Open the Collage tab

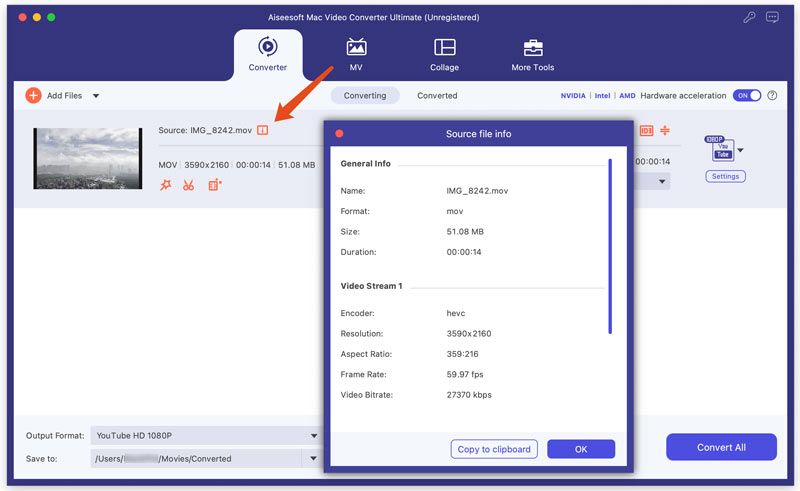click(444, 55)
